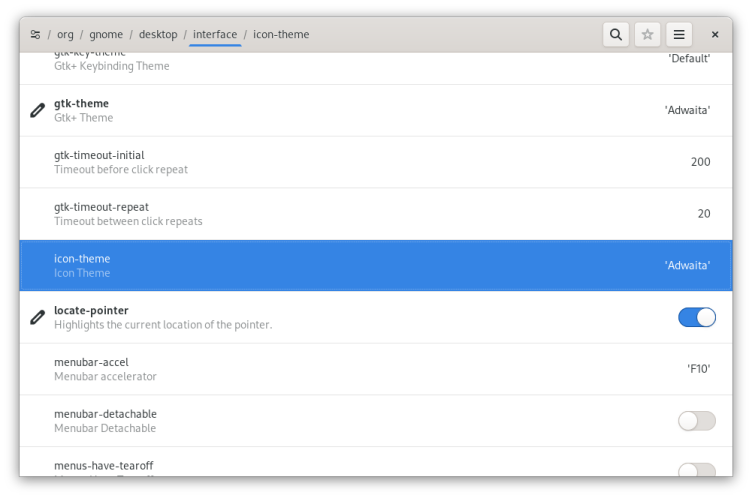Toggle the menus-have-tearoff switch

[x=697, y=470]
